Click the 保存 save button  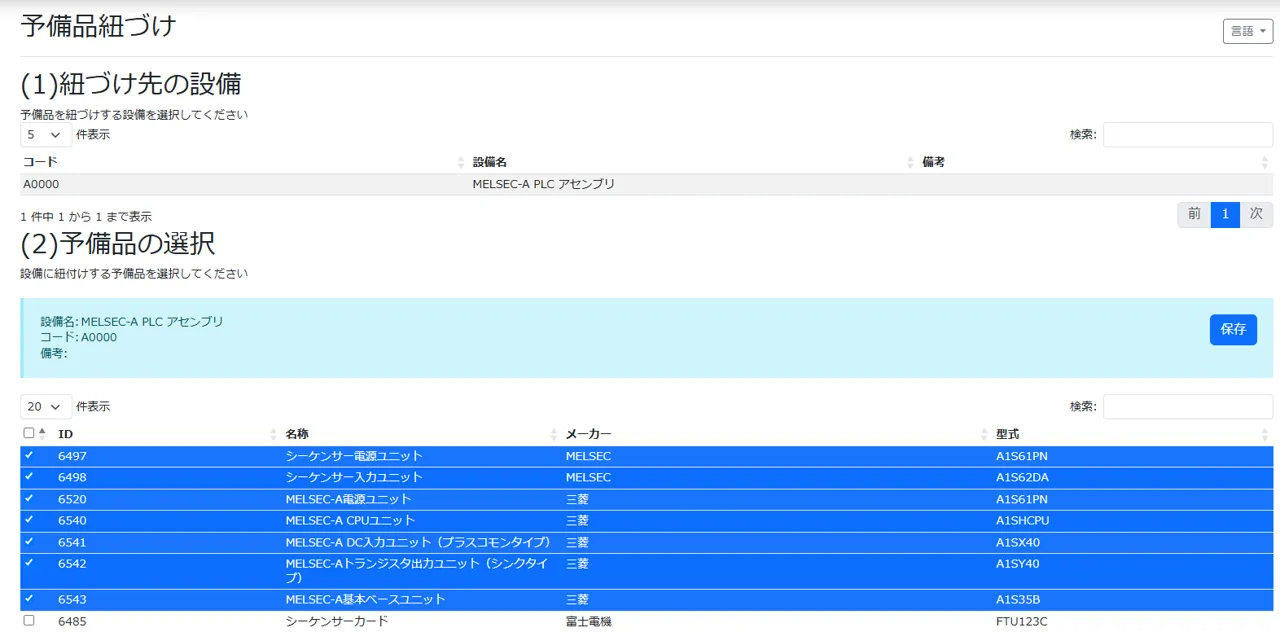[1233, 329]
